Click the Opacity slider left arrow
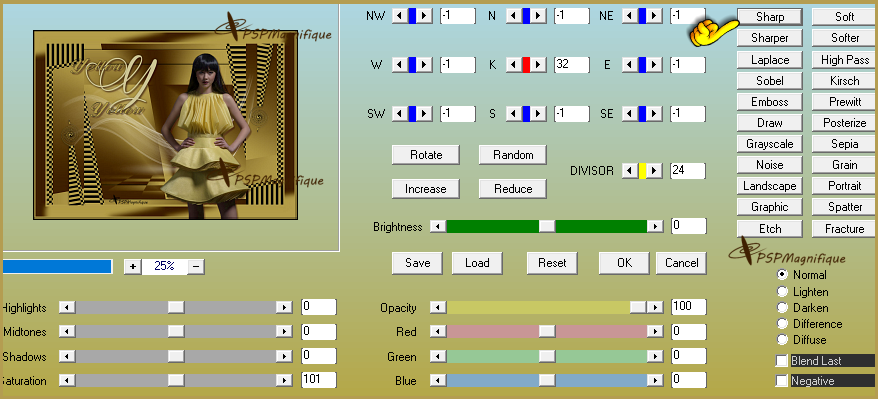Image resolution: width=878 pixels, height=399 pixels. point(438,307)
